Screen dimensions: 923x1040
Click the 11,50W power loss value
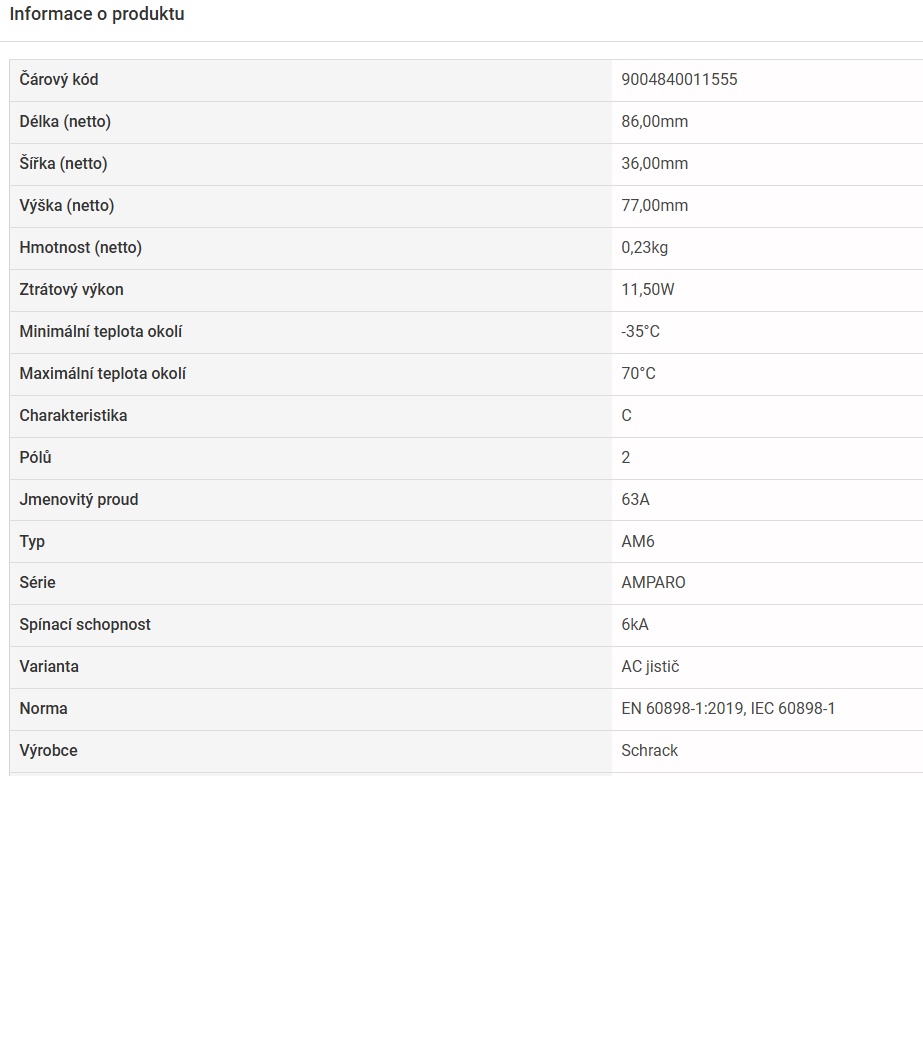pyautogui.click(x=648, y=290)
